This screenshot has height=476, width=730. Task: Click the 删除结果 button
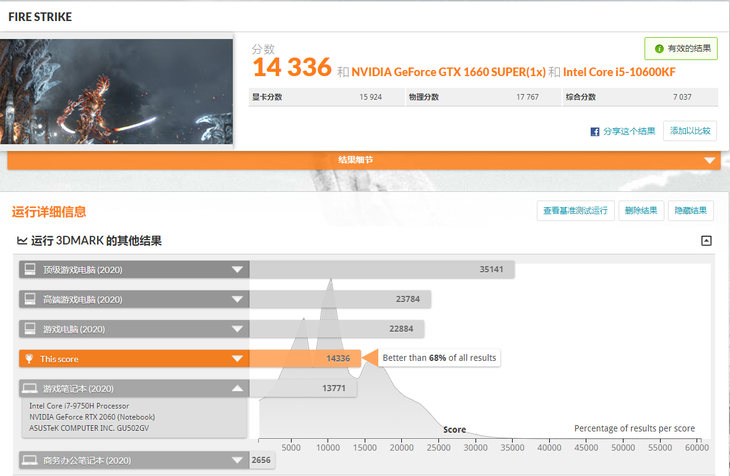point(641,211)
